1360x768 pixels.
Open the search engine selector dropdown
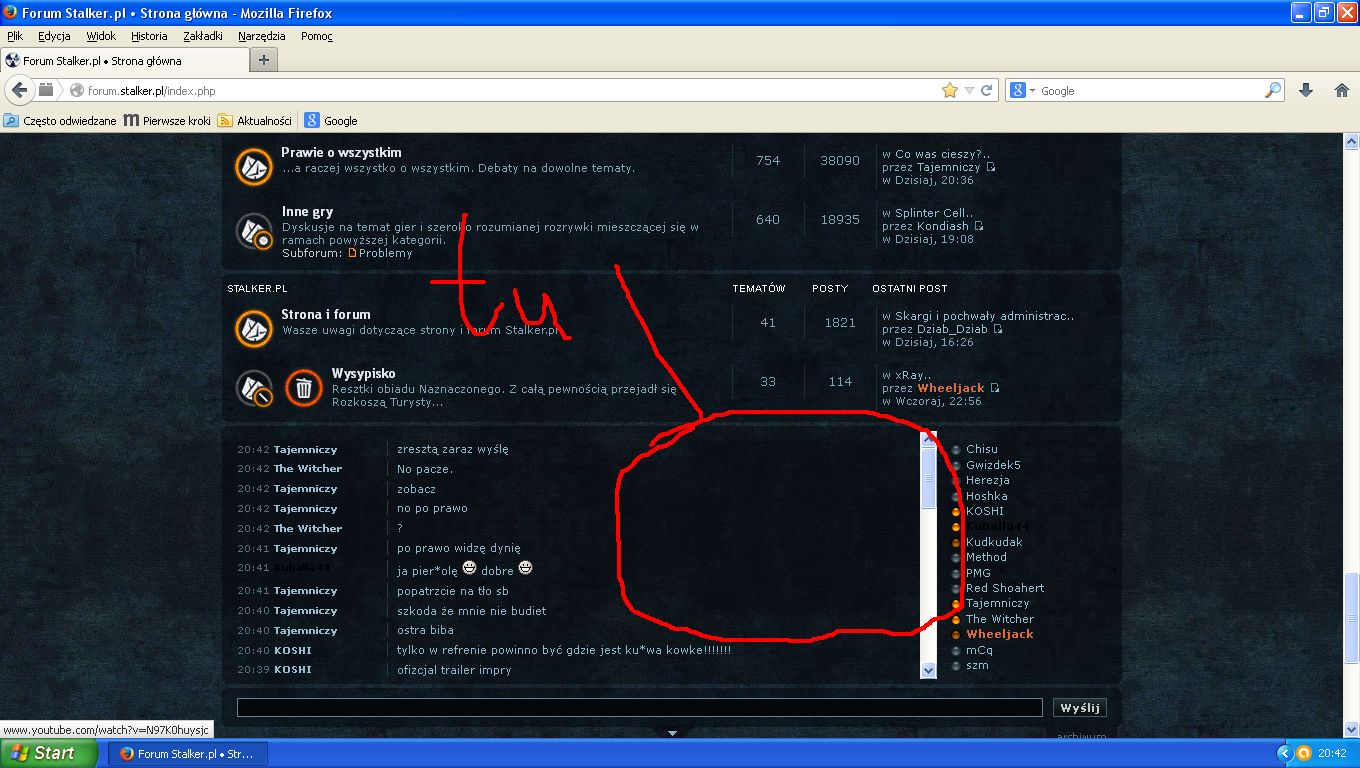(x=1022, y=90)
